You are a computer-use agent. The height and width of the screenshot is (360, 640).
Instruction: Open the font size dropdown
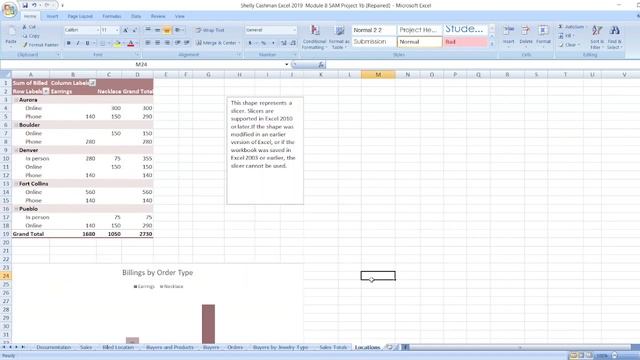click(117, 30)
